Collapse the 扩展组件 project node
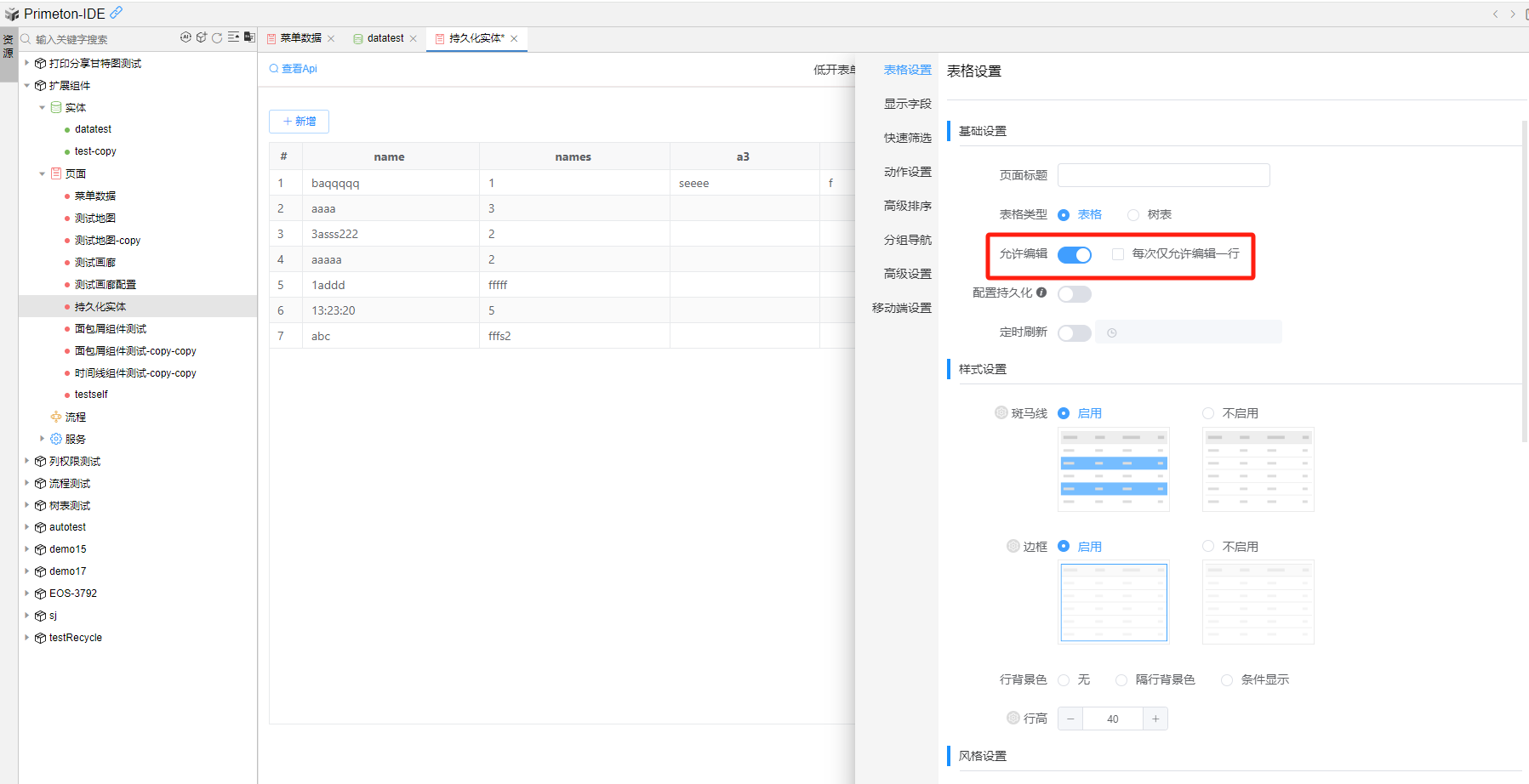The height and width of the screenshot is (784, 1529). coord(27,85)
